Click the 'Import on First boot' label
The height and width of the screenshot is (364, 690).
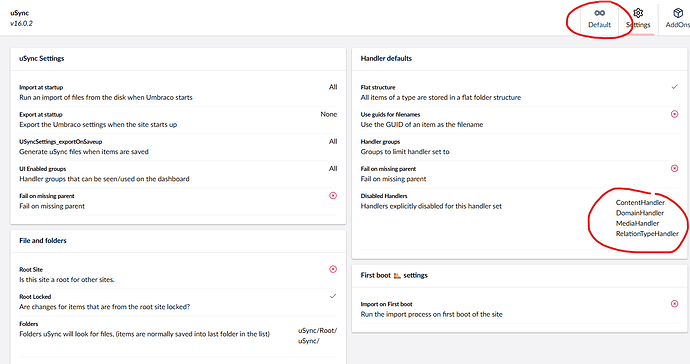tap(386, 304)
